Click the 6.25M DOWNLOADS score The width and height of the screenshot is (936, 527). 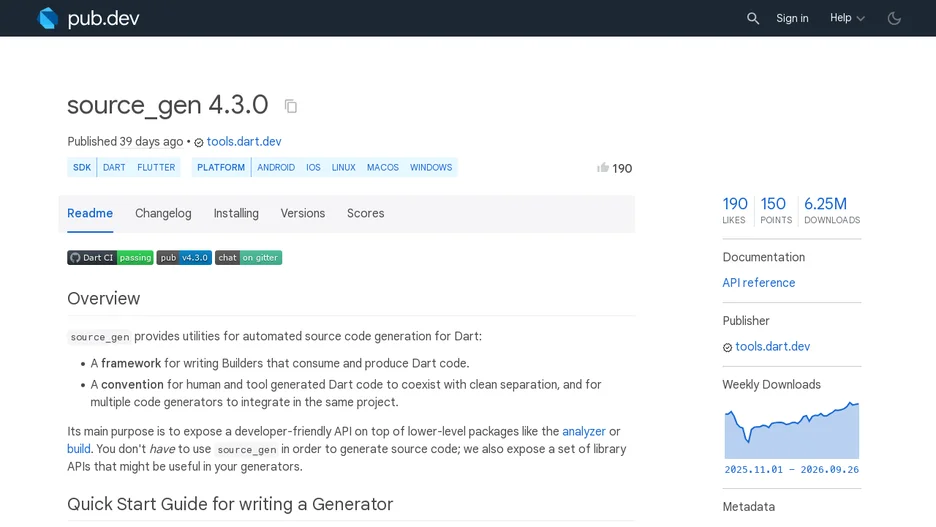point(832,210)
